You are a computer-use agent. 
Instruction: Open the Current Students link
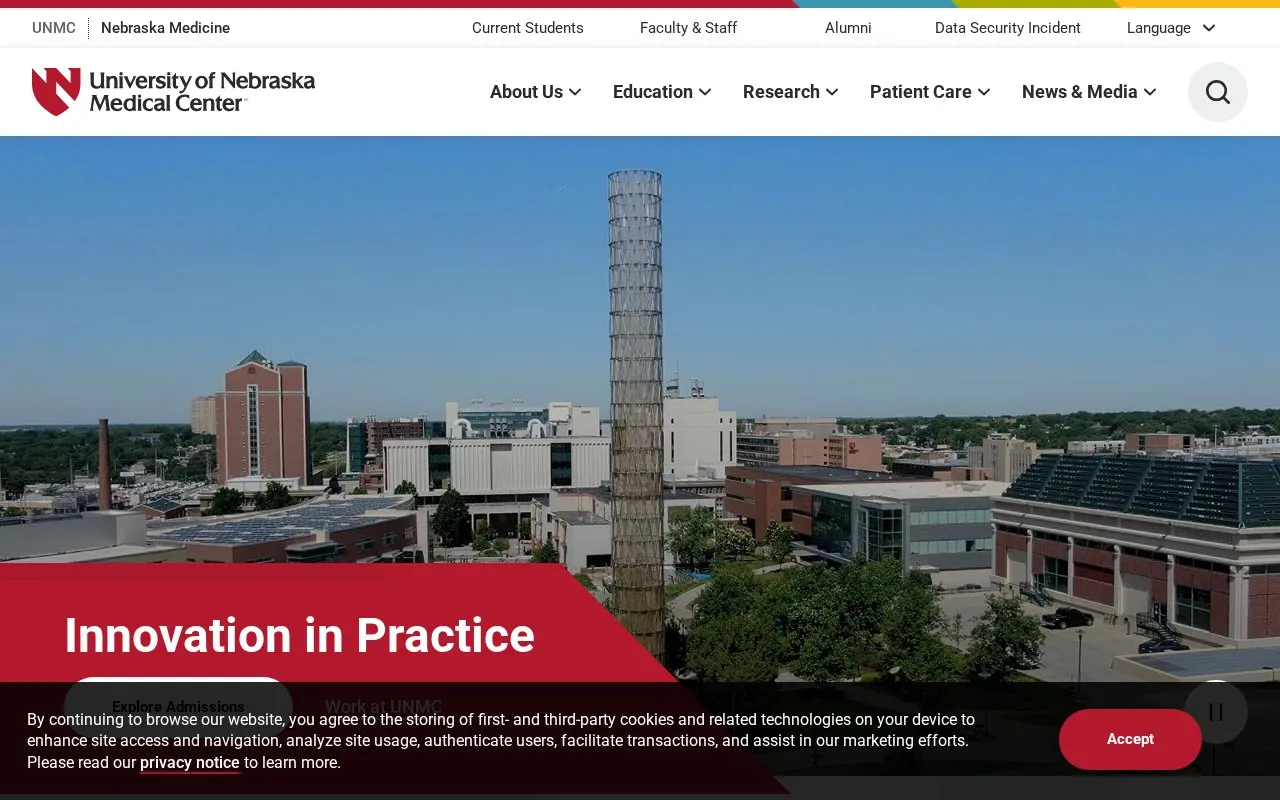[x=528, y=28]
